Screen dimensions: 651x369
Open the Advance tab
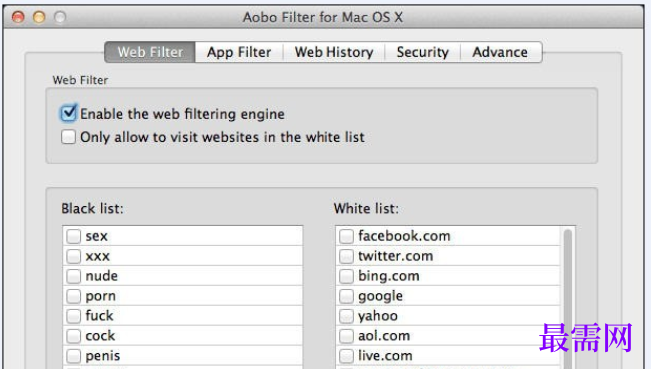[x=500, y=52]
